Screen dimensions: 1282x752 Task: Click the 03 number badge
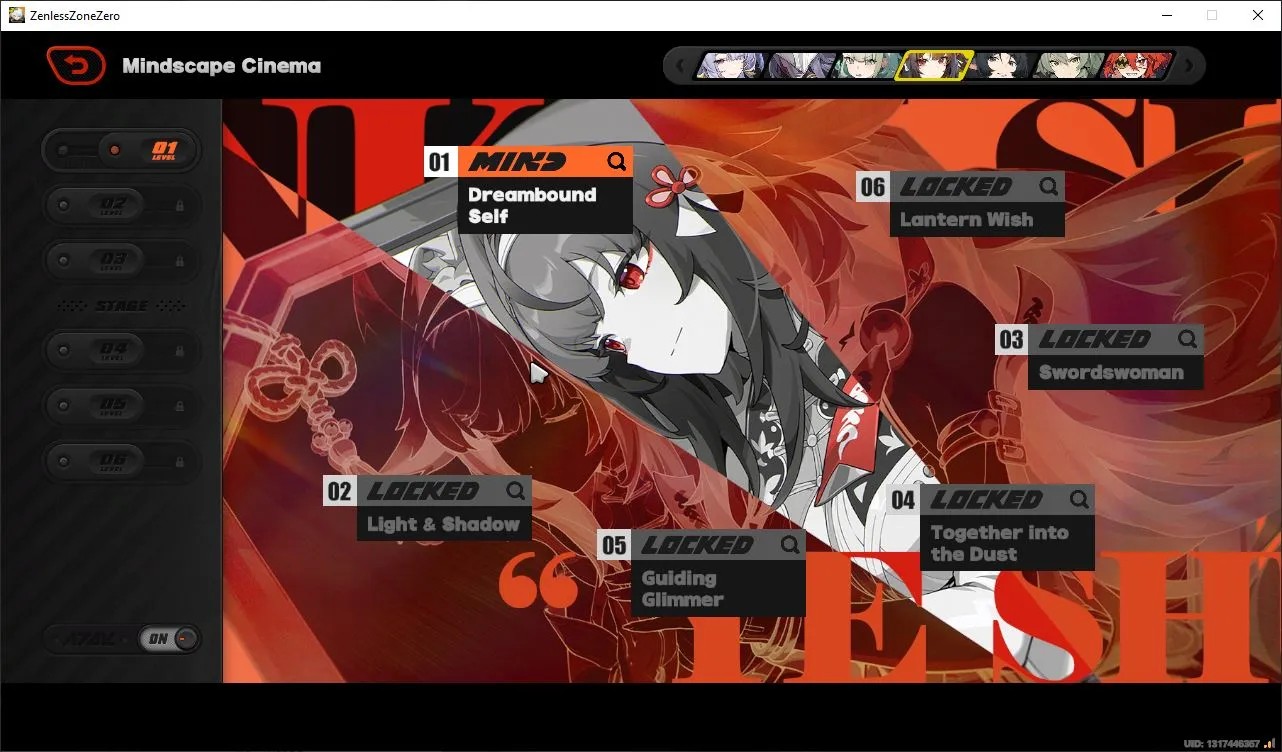click(x=1011, y=340)
